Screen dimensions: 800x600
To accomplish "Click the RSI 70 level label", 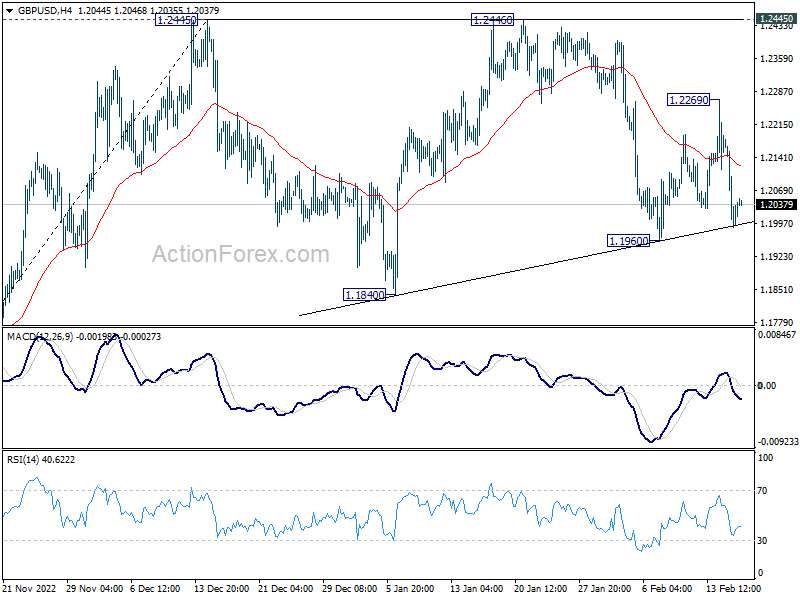I will (x=762, y=491).
